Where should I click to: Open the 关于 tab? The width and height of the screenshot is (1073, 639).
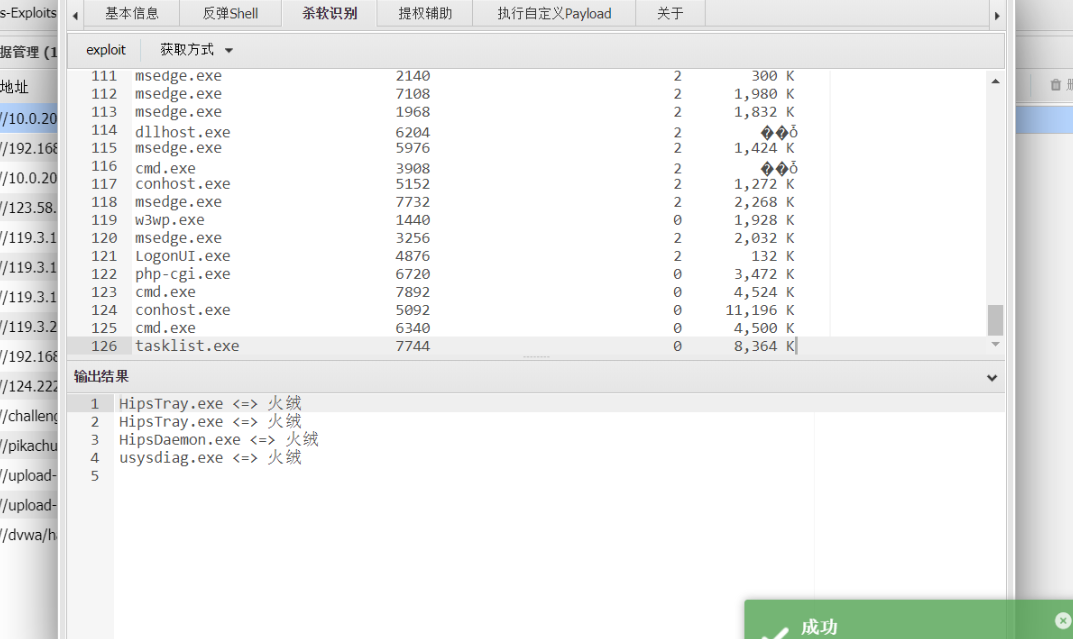670,14
